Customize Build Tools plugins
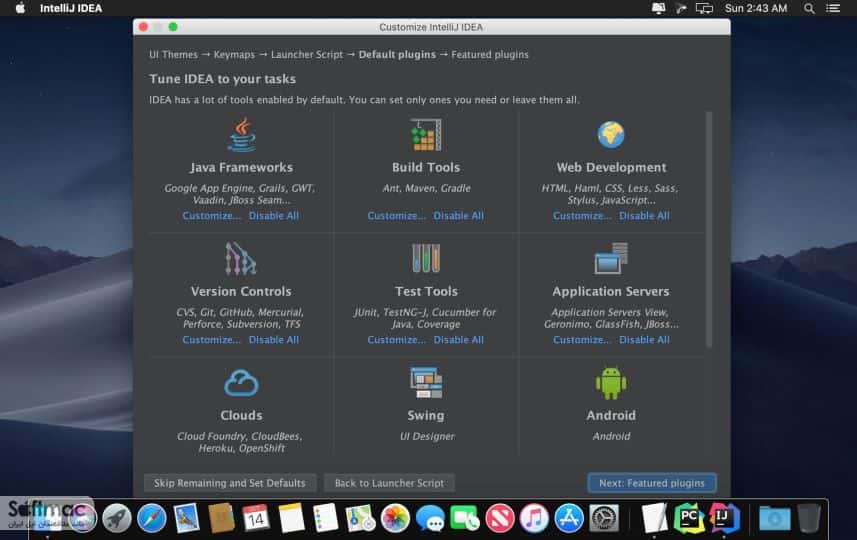Screen dimensions: 857x540 tap(396, 215)
